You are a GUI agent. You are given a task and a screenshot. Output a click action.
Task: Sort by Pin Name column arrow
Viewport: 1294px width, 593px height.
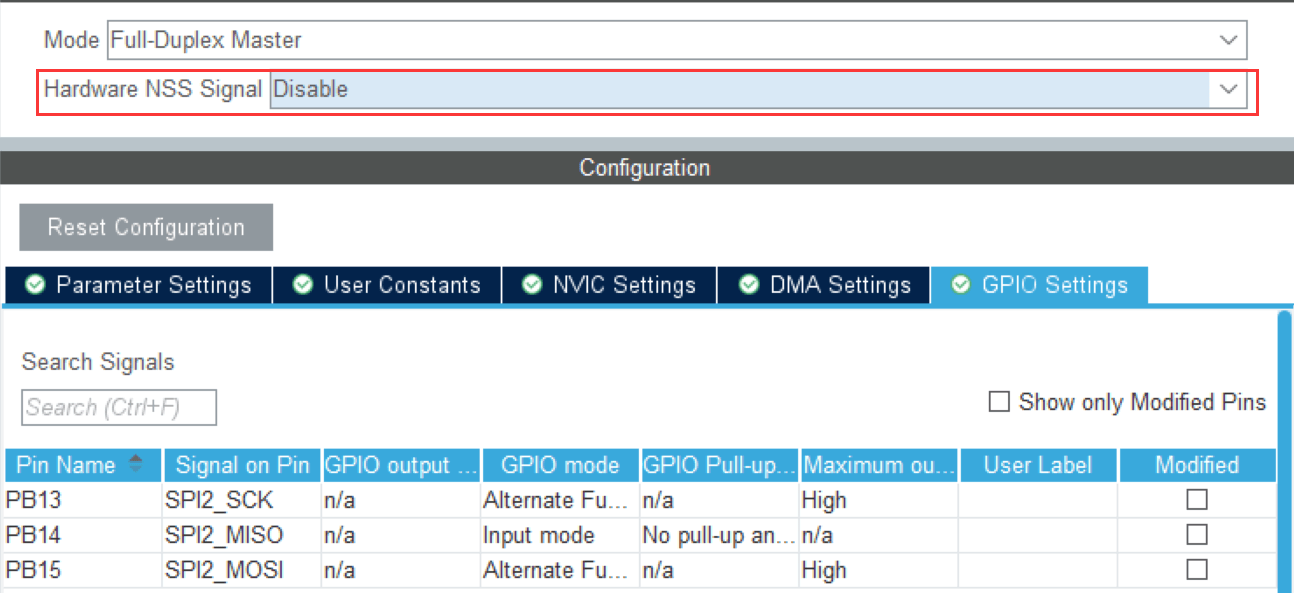click(137, 465)
